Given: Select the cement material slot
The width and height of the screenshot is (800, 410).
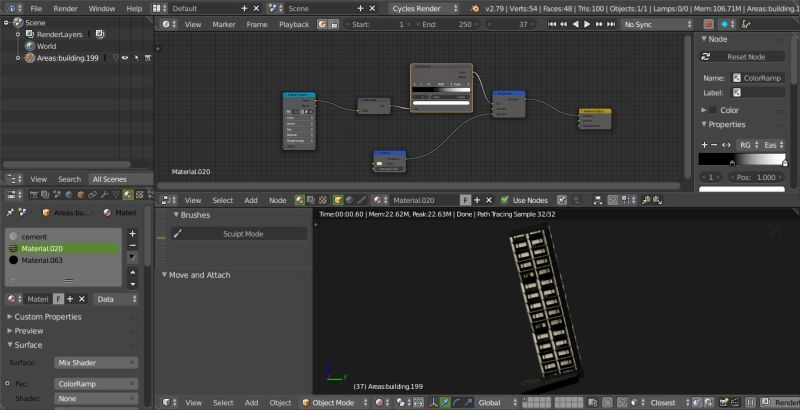Looking at the screenshot, I should pos(64,237).
